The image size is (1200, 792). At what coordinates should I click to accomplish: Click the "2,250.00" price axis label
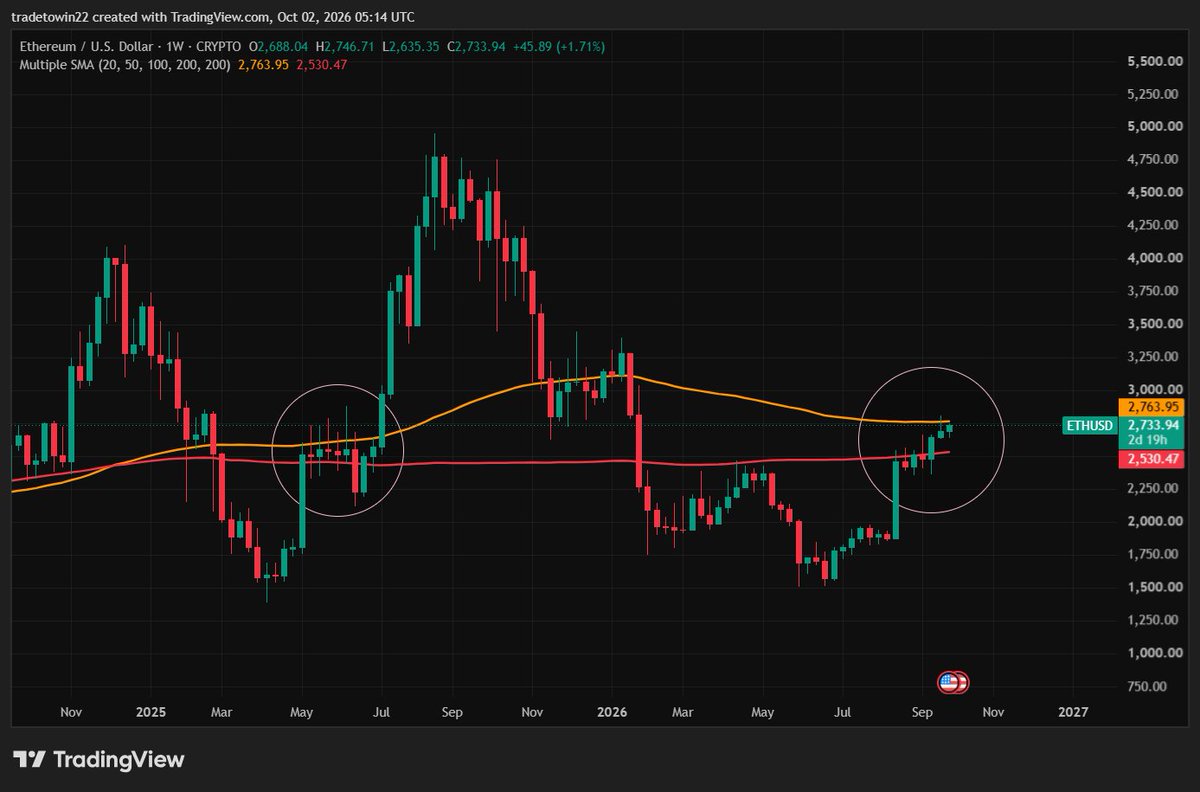point(1151,488)
